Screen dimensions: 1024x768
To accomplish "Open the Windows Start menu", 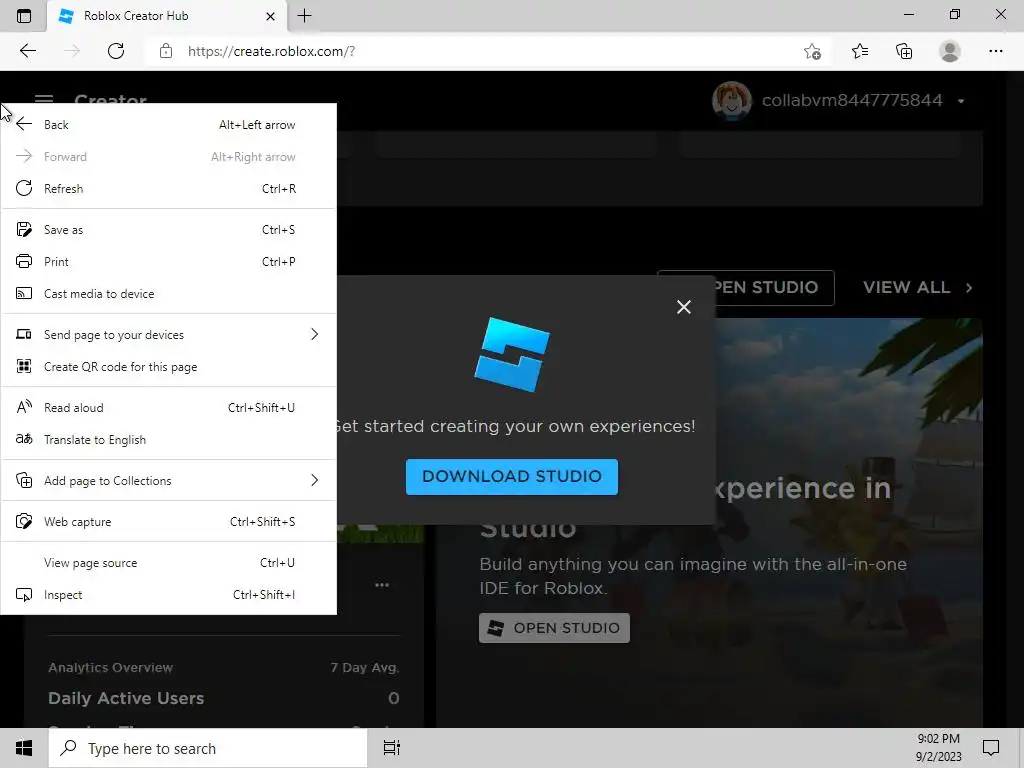I will click(x=24, y=748).
